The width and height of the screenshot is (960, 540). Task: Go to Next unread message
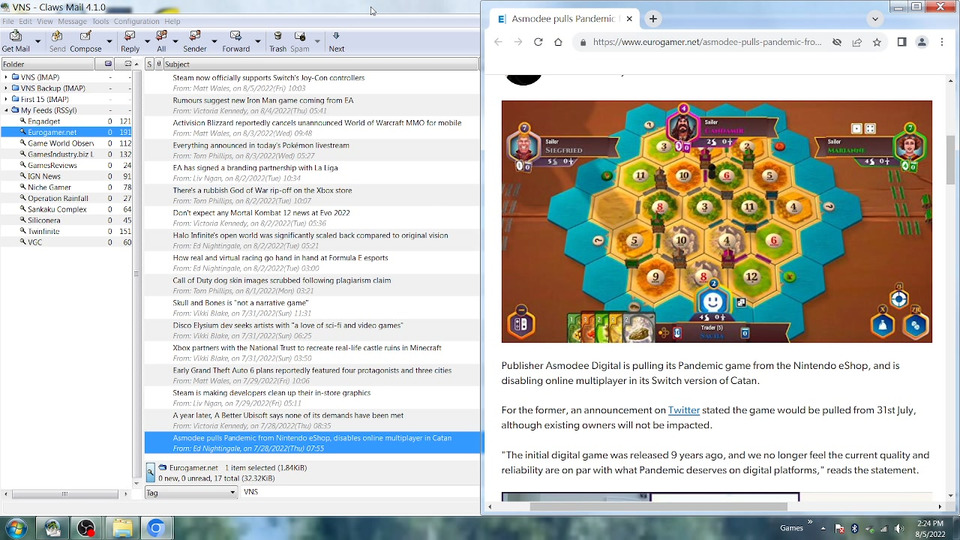click(x=336, y=41)
